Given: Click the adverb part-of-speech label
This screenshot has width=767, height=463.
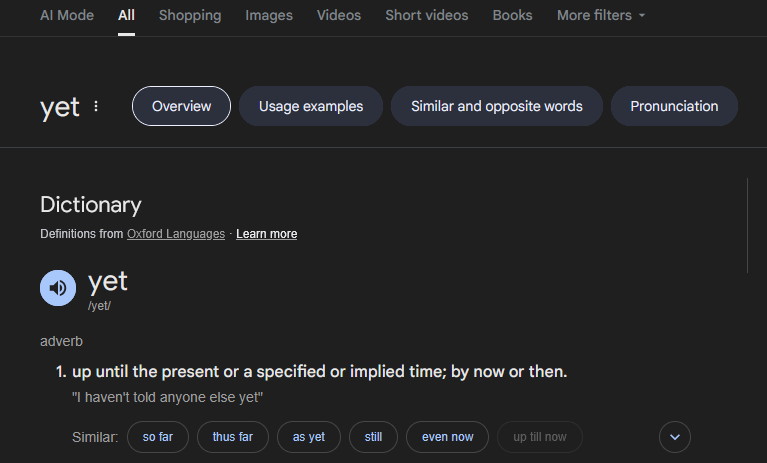Looking at the screenshot, I should 61,341.
